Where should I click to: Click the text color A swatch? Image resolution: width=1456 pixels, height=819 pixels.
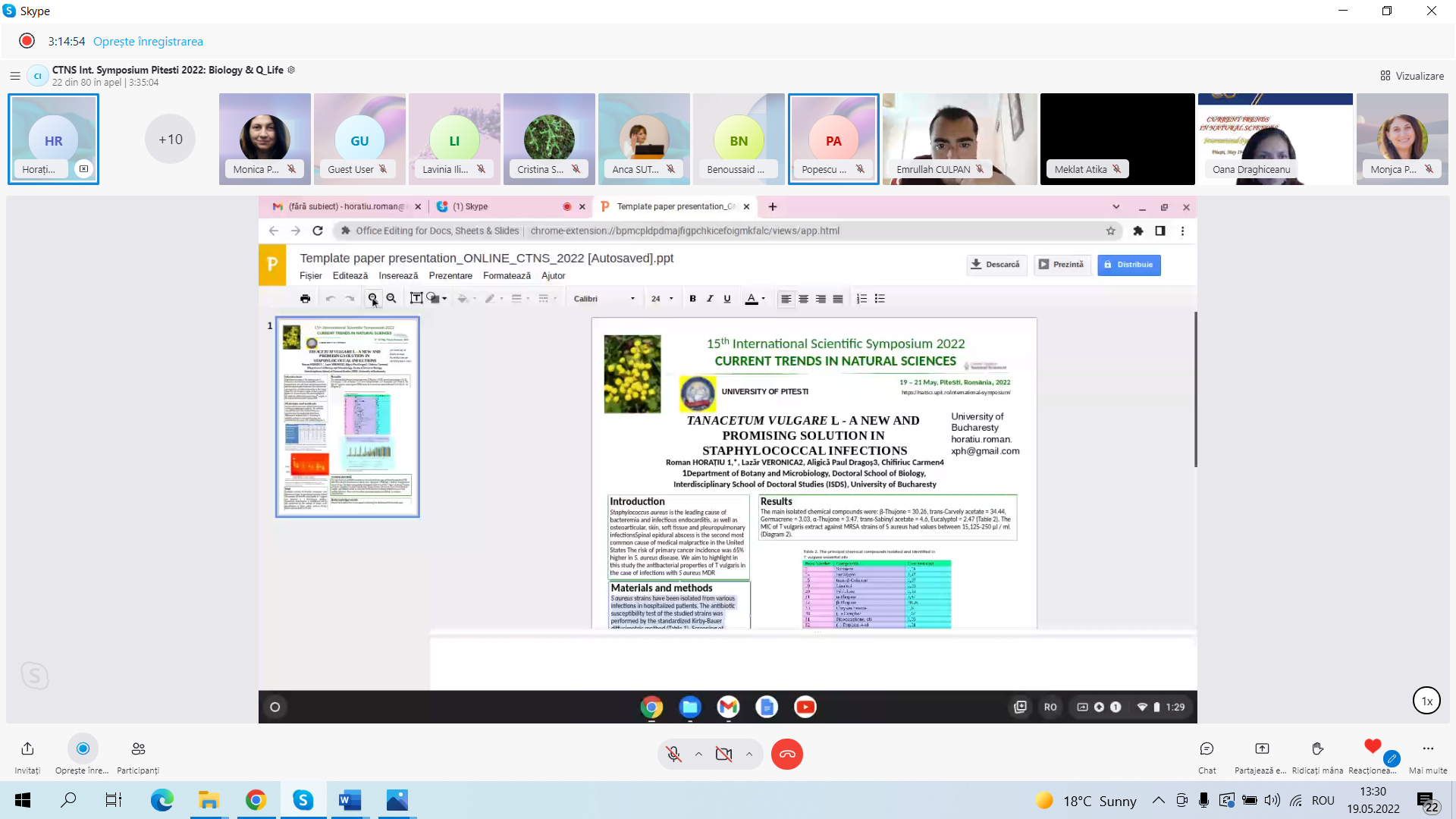(x=751, y=299)
